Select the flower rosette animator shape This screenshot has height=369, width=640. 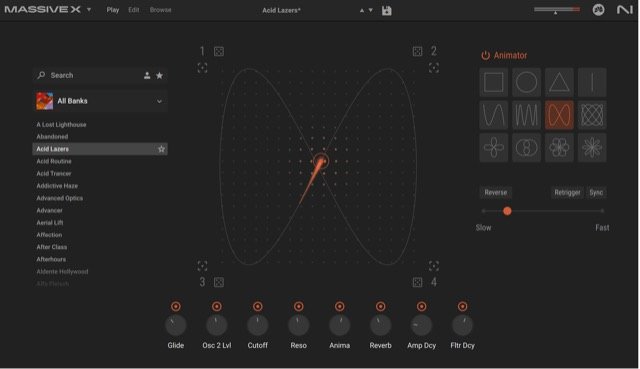pos(559,147)
